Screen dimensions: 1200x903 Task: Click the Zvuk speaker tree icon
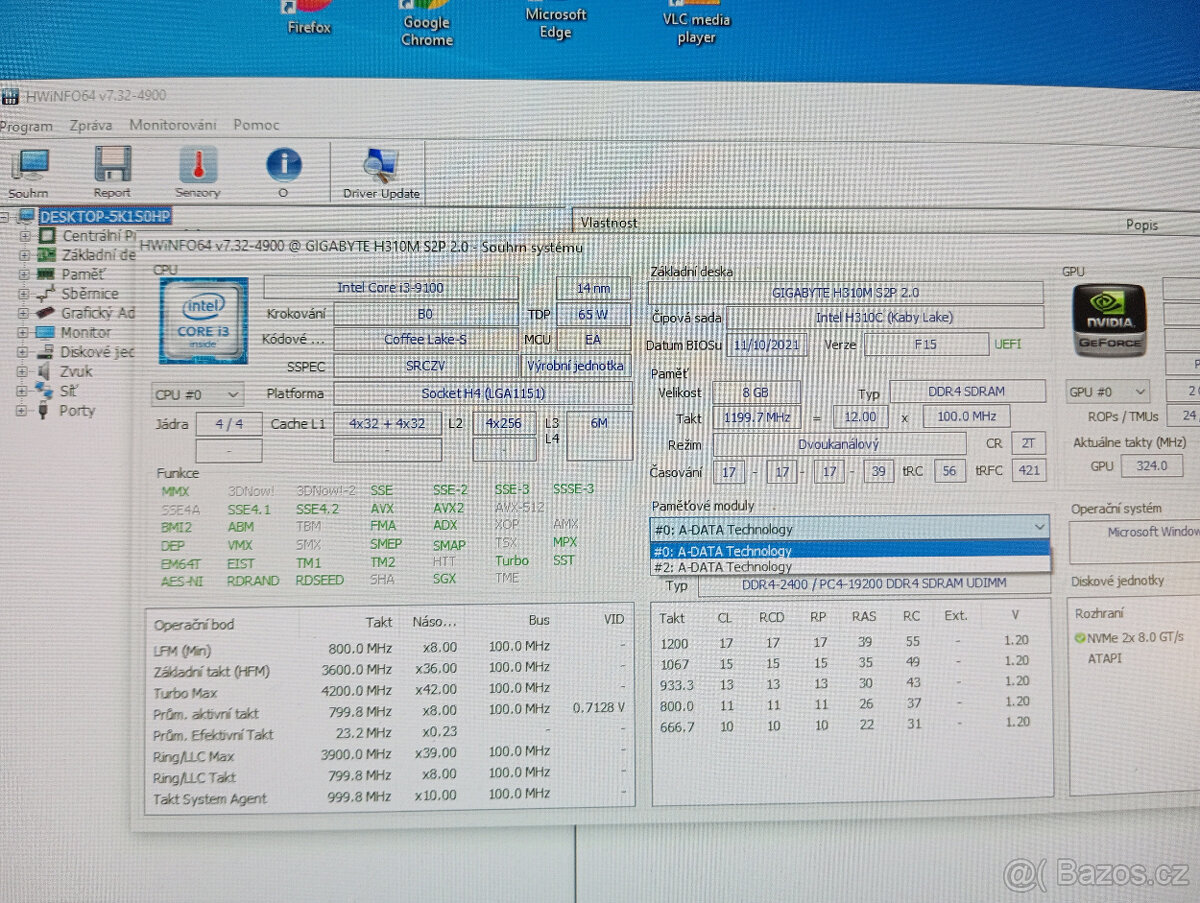click(x=46, y=371)
